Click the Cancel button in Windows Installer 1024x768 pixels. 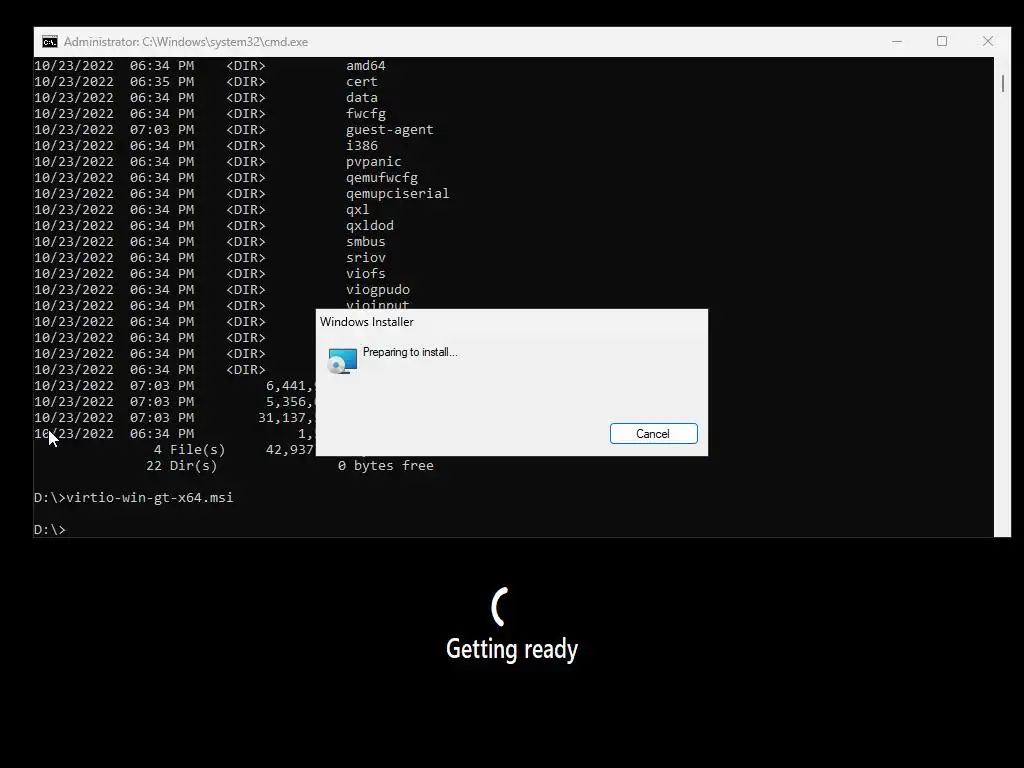[653, 434]
